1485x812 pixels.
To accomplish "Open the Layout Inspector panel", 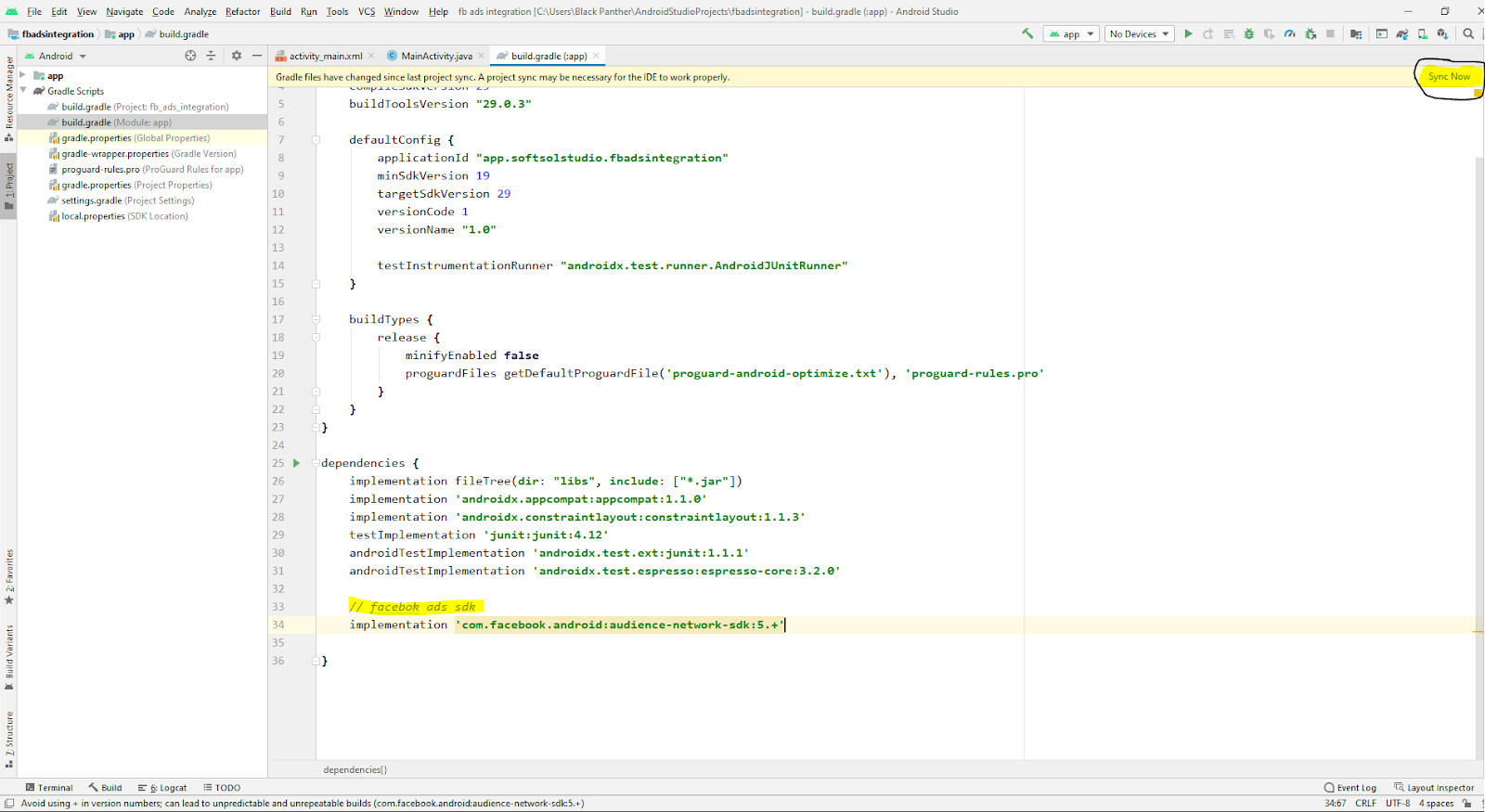I will click(1434, 787).
